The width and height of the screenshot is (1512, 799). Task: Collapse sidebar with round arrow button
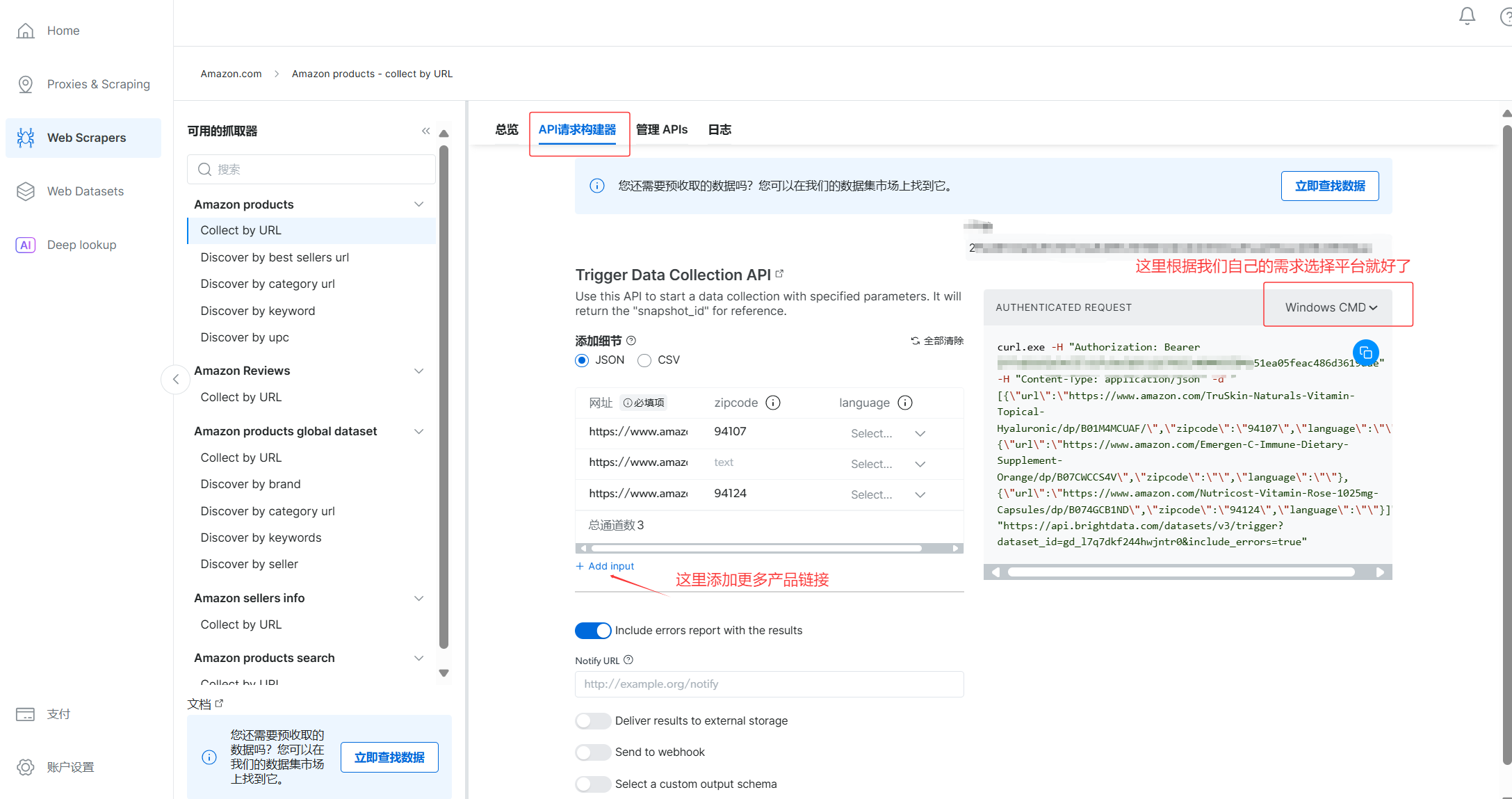tap(176, 379)
